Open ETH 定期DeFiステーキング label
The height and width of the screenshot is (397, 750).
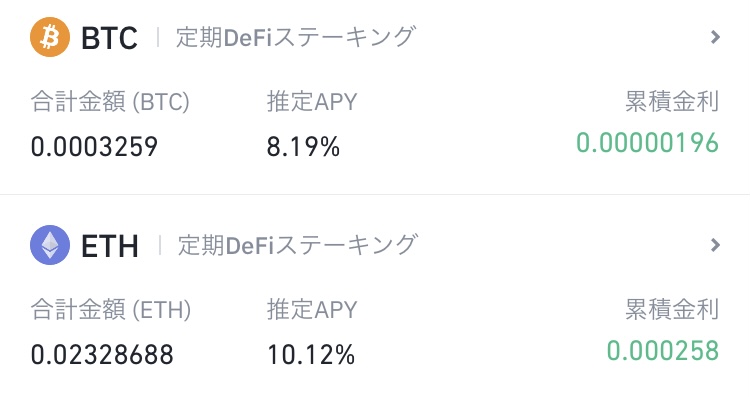tap(298, 245)
